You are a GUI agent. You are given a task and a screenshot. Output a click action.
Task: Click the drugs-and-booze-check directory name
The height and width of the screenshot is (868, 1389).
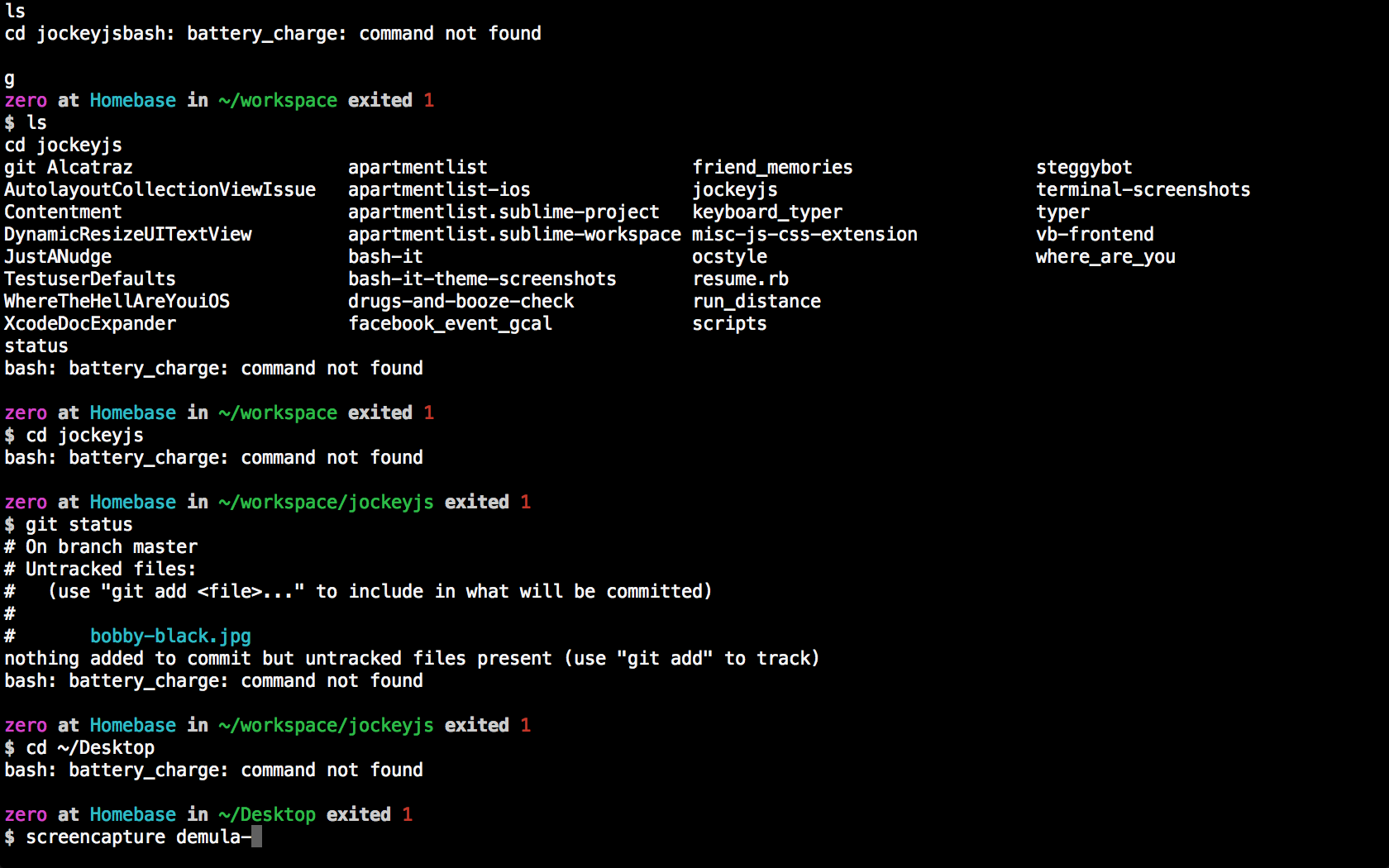pyautogui.click(x=461, y=302)
